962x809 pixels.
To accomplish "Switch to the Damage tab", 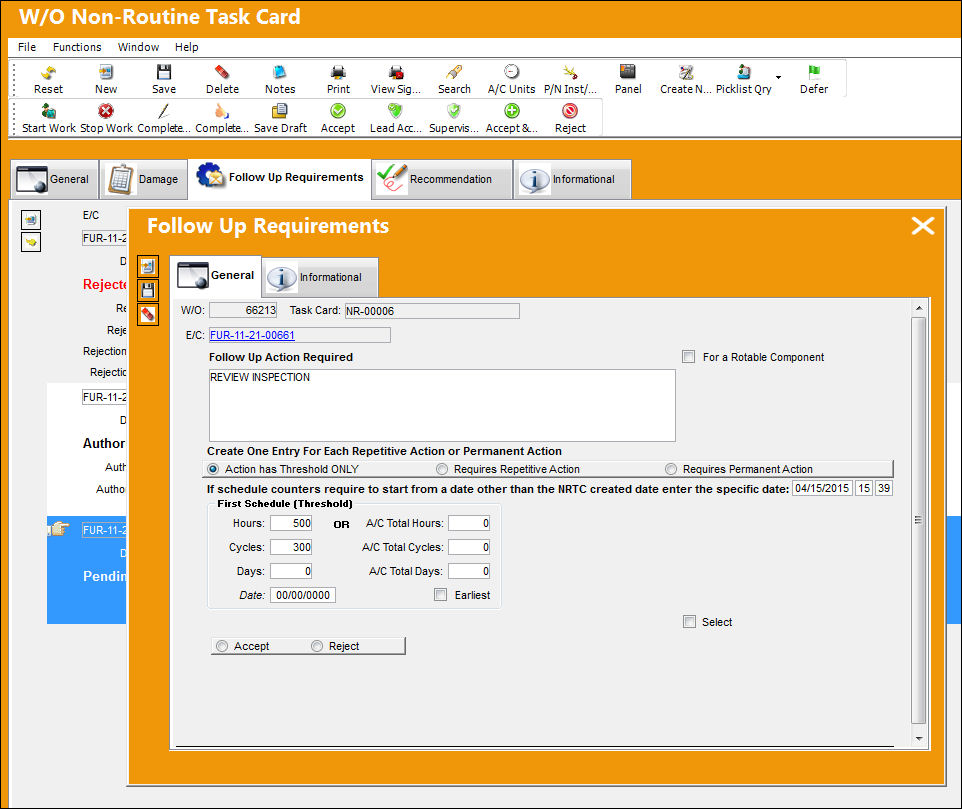I will coord(144,179).
